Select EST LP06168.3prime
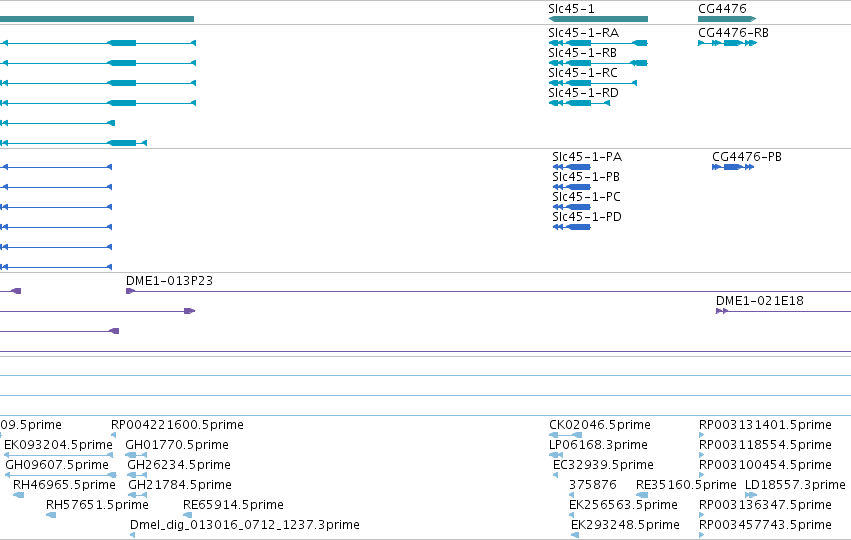 coord(598,445)
